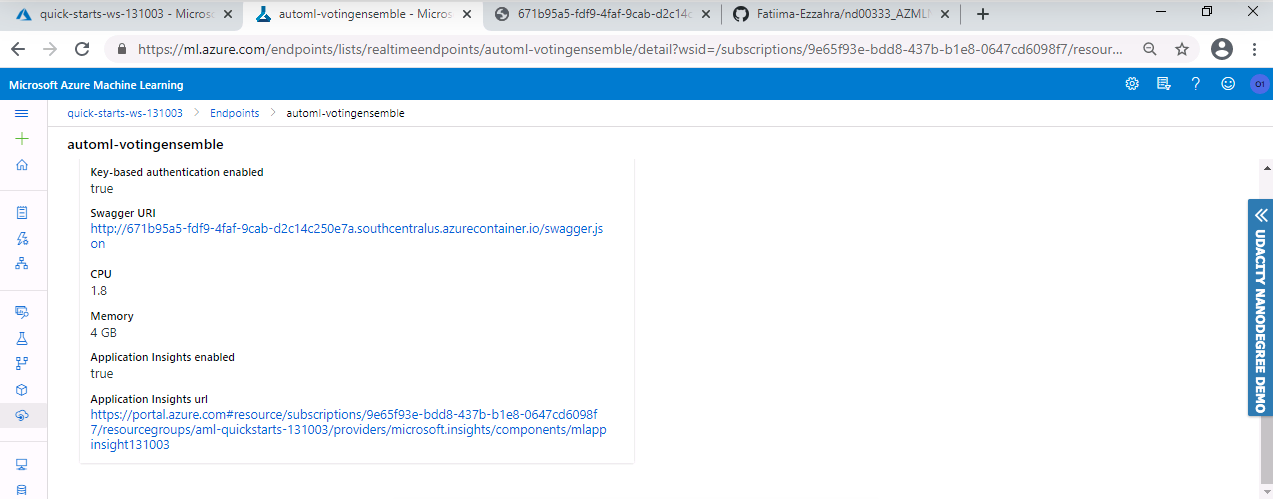Click automl-votingensemble in the breadcrumb
Viewport: 1273px width, 499px height.
pyautogui.click(x=345, y=113)
